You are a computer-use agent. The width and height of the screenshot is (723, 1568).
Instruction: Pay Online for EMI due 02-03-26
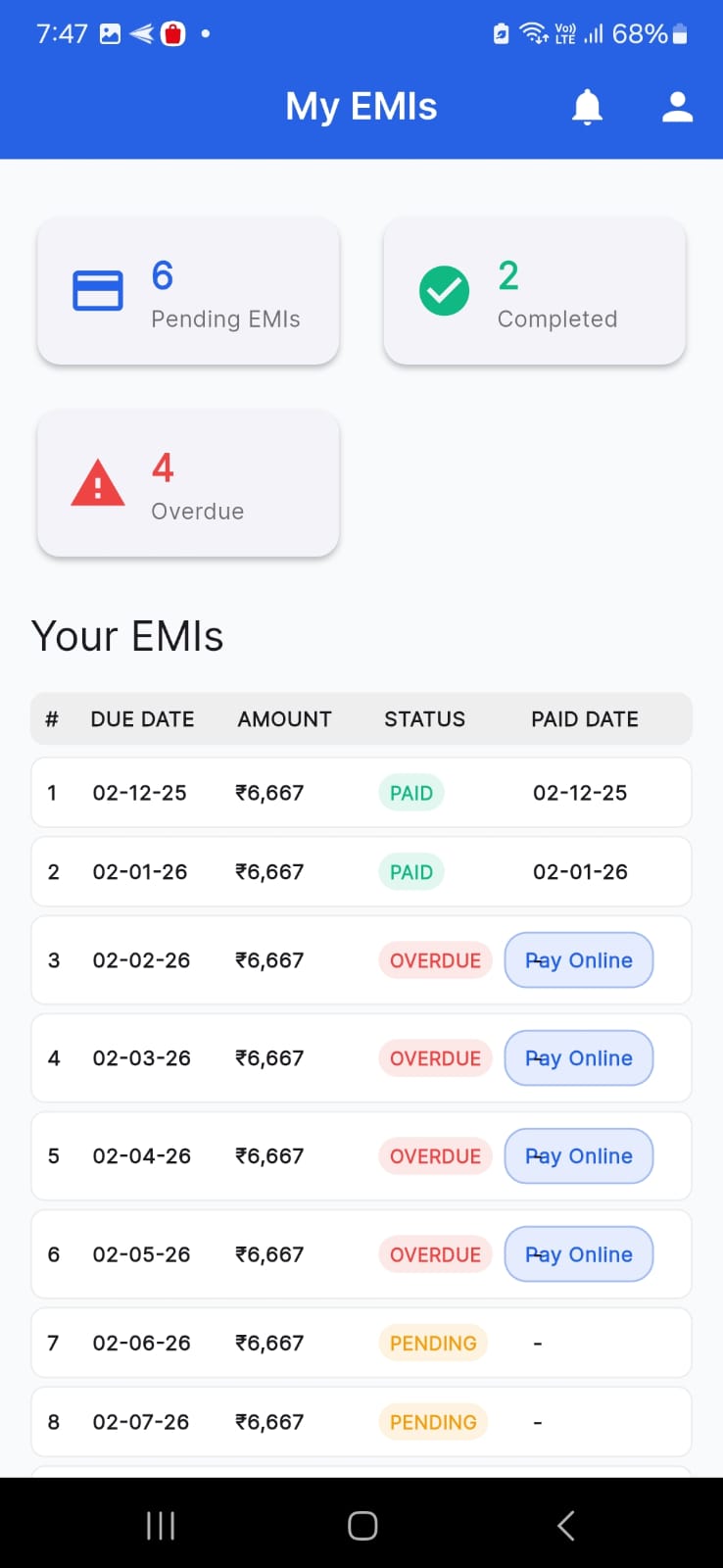(x=579, y=1058)
